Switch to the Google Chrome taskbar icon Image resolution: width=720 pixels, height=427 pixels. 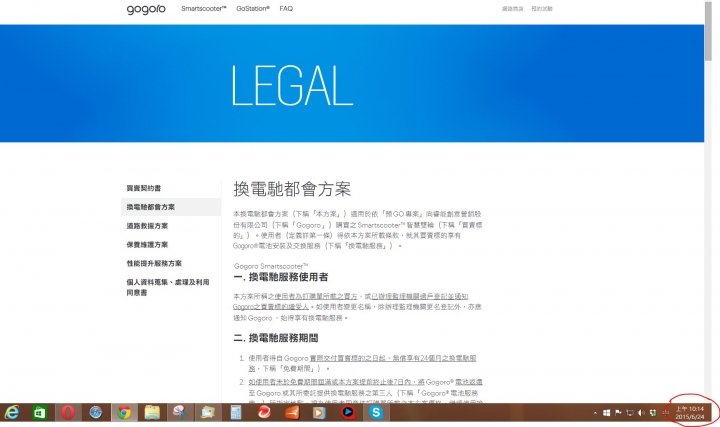tap(124, 412)
